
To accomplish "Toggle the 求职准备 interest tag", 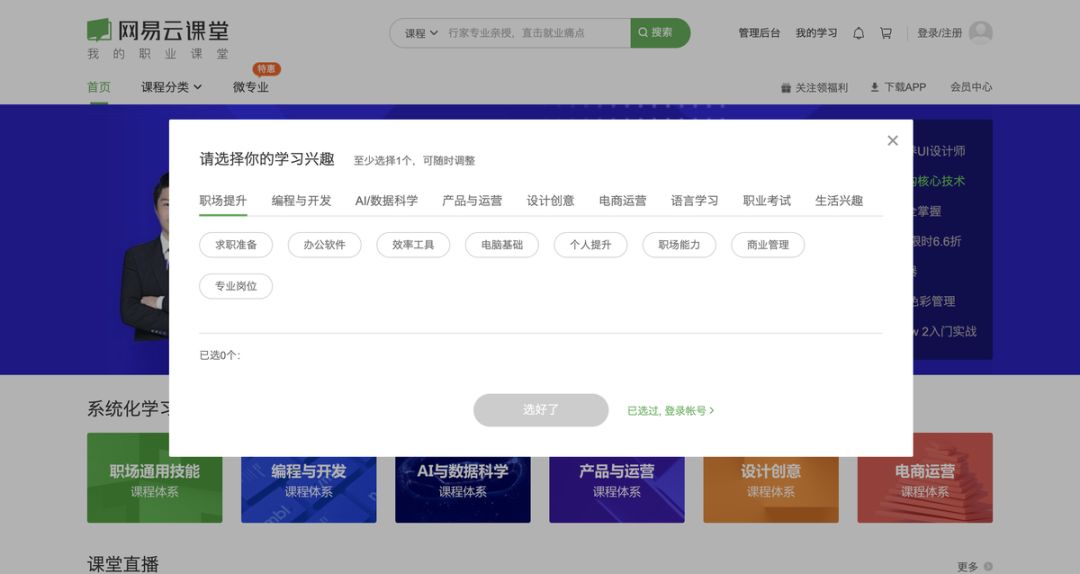I will pos(236,245).
